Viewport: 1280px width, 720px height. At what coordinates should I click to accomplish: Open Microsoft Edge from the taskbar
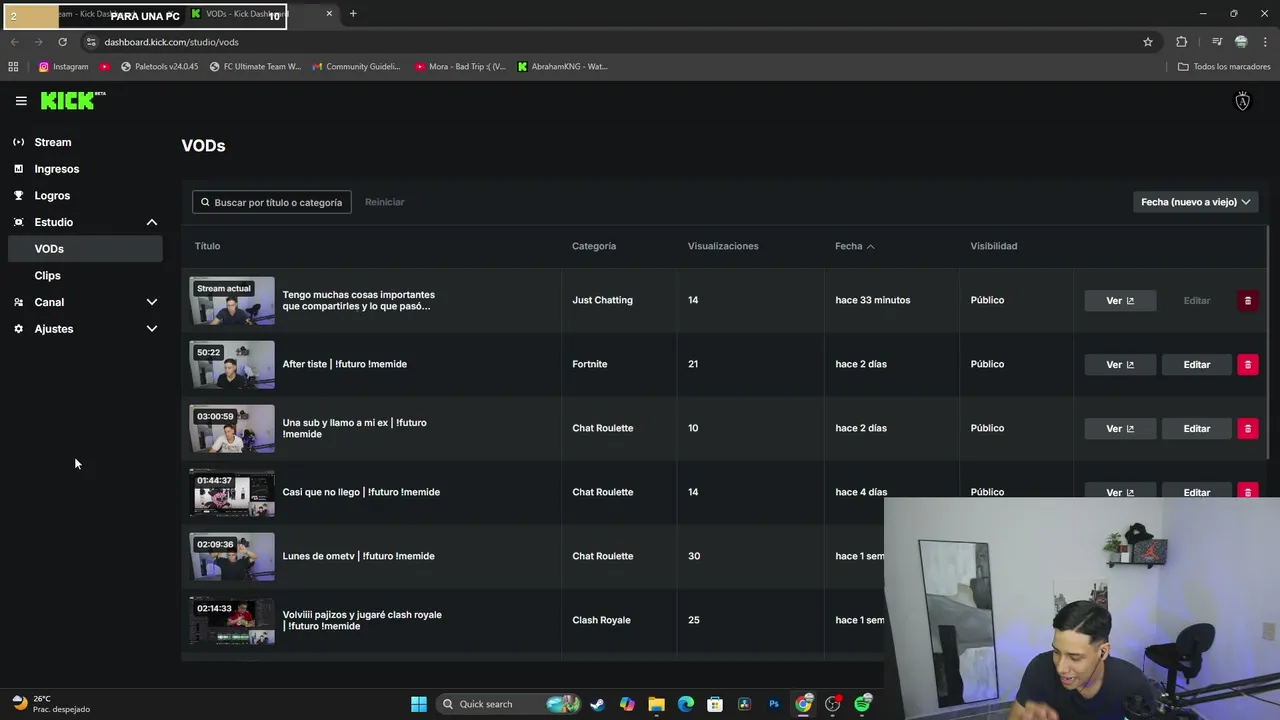[686, 704]
